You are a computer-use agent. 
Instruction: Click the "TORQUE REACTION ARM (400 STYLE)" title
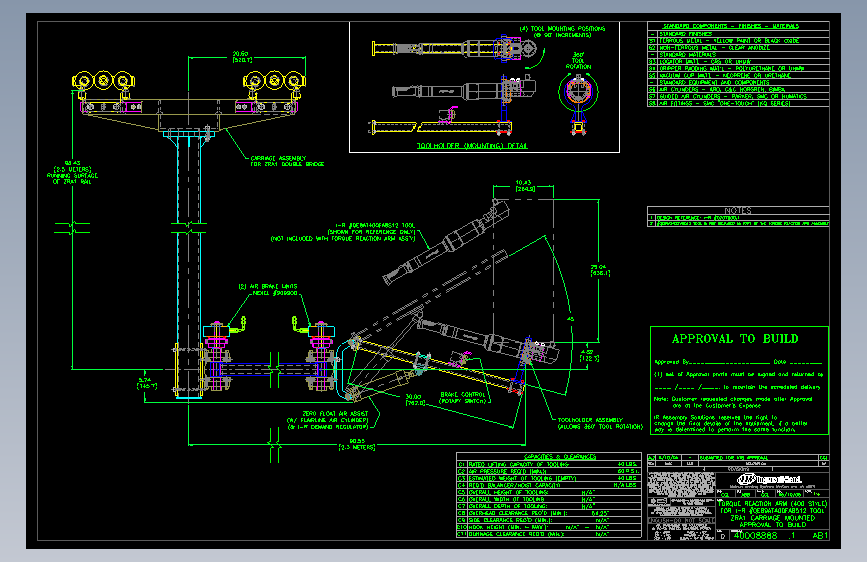772,504
